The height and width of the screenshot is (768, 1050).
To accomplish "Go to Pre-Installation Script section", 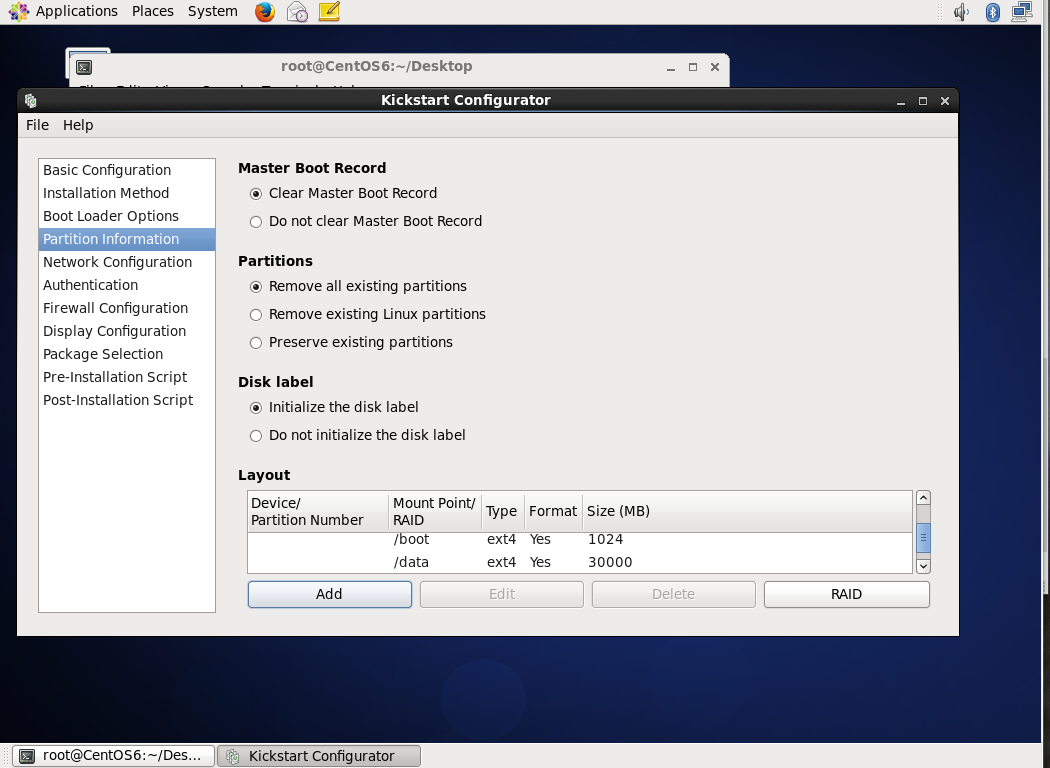I will point(127,377).
